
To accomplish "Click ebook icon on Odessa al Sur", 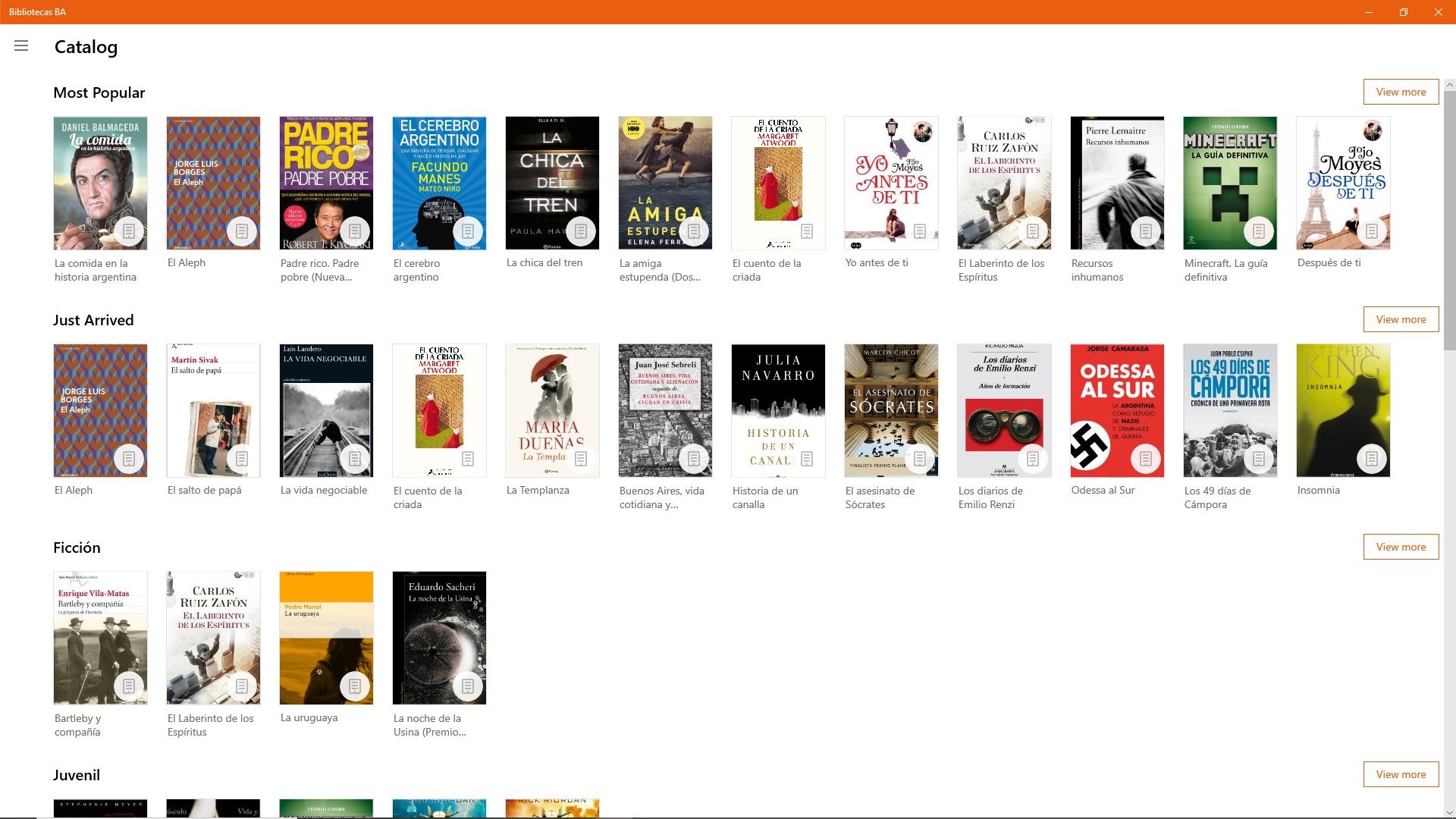I will (1146, 459).
